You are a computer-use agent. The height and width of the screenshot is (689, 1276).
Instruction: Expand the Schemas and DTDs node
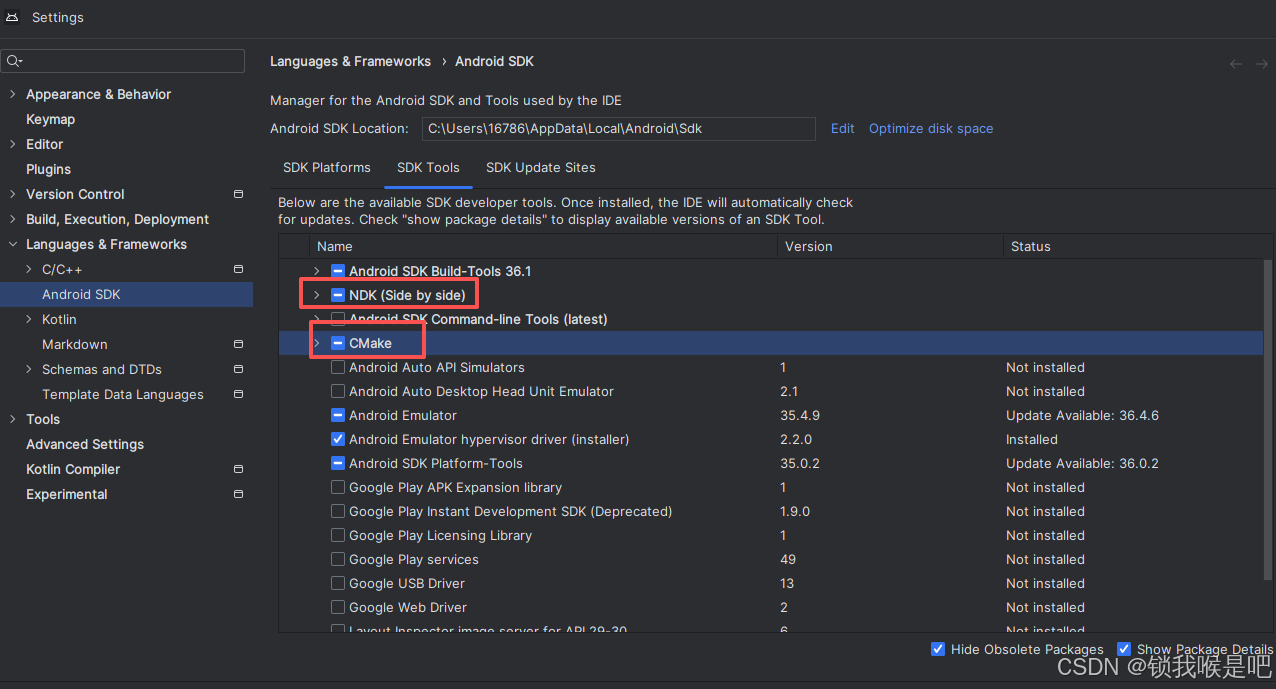[x=29, y=369]
